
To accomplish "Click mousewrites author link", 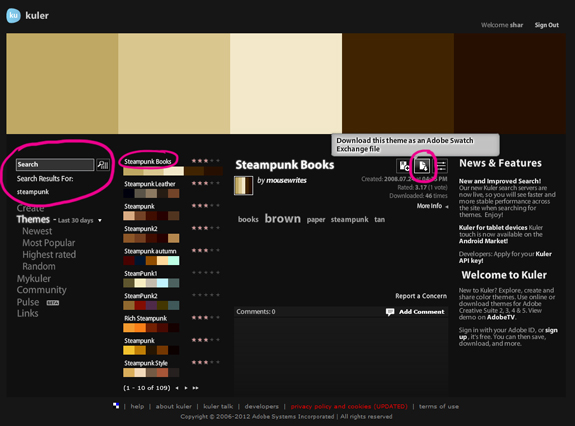I will point(286,180).
